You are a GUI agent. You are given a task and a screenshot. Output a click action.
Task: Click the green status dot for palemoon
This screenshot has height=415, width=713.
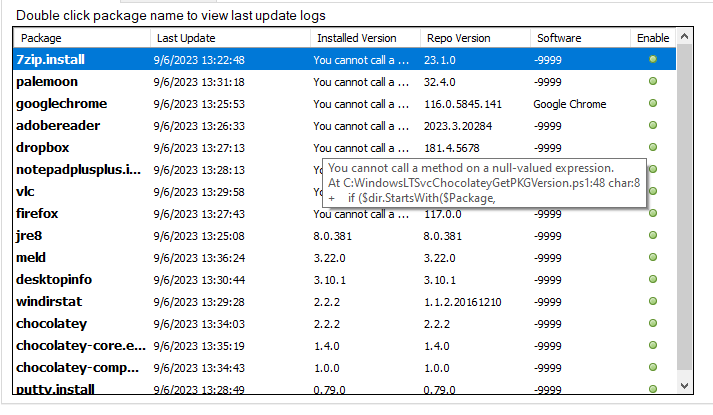point(653,82)
